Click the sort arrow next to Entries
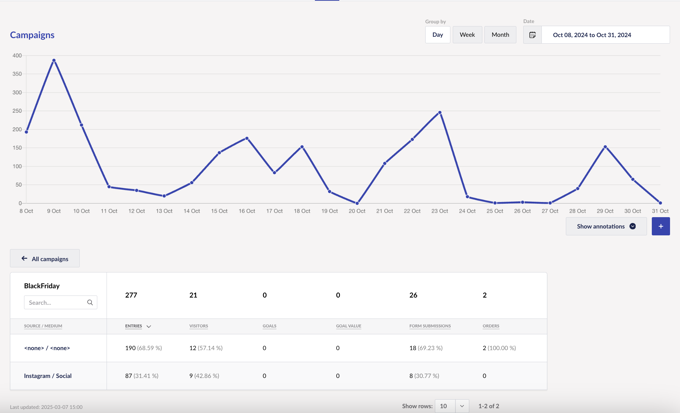This screenshot has width=680, height=413. click(149, 326)
